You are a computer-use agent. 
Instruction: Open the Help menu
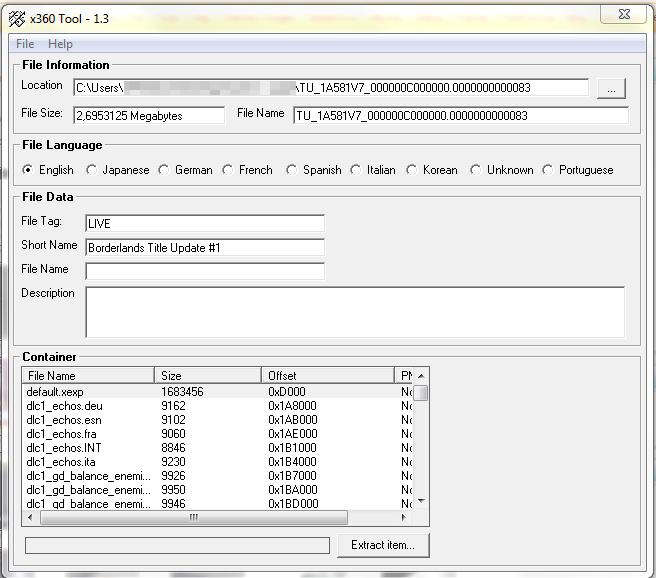pos(60,44)
